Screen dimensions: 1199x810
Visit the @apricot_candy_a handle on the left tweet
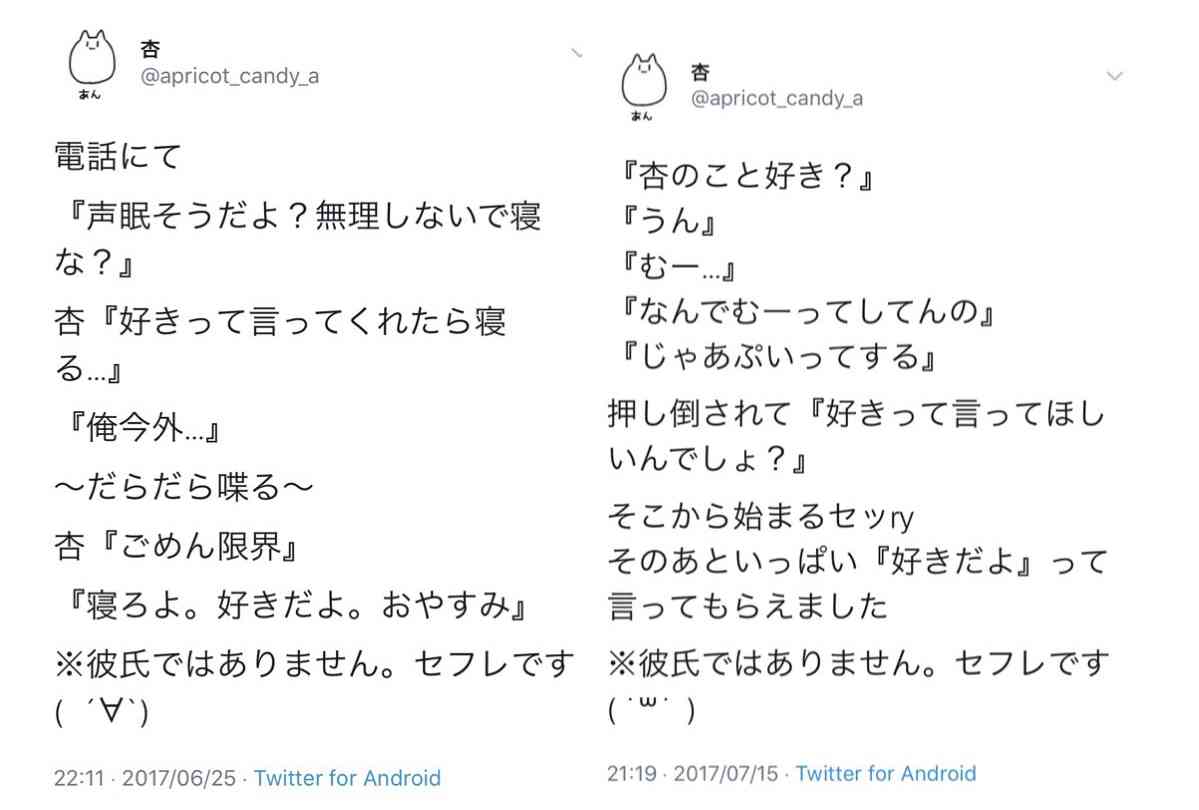(x=229, y=76)
